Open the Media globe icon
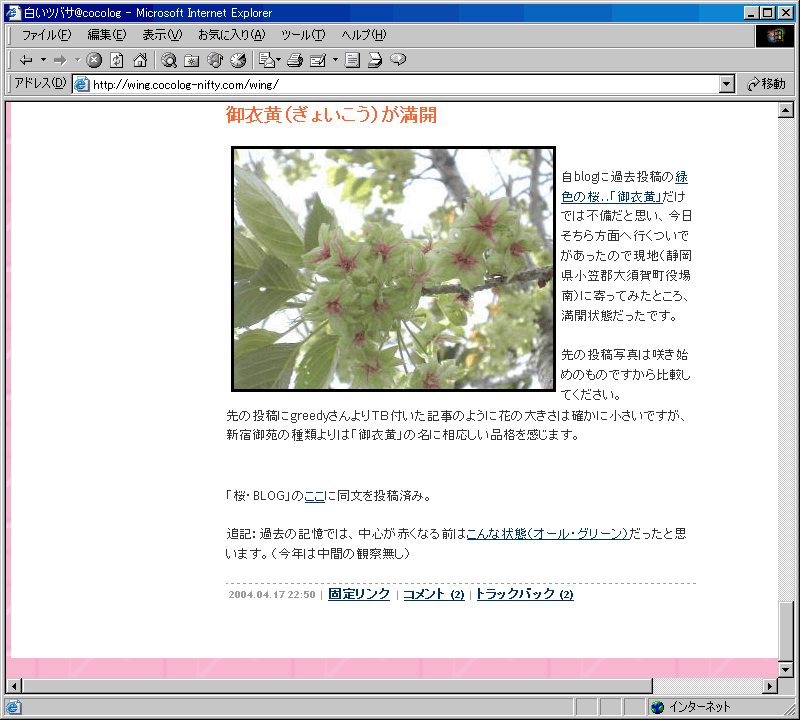Image resolution: width=800 pixels, height=720 pixels. coord(215,60)
